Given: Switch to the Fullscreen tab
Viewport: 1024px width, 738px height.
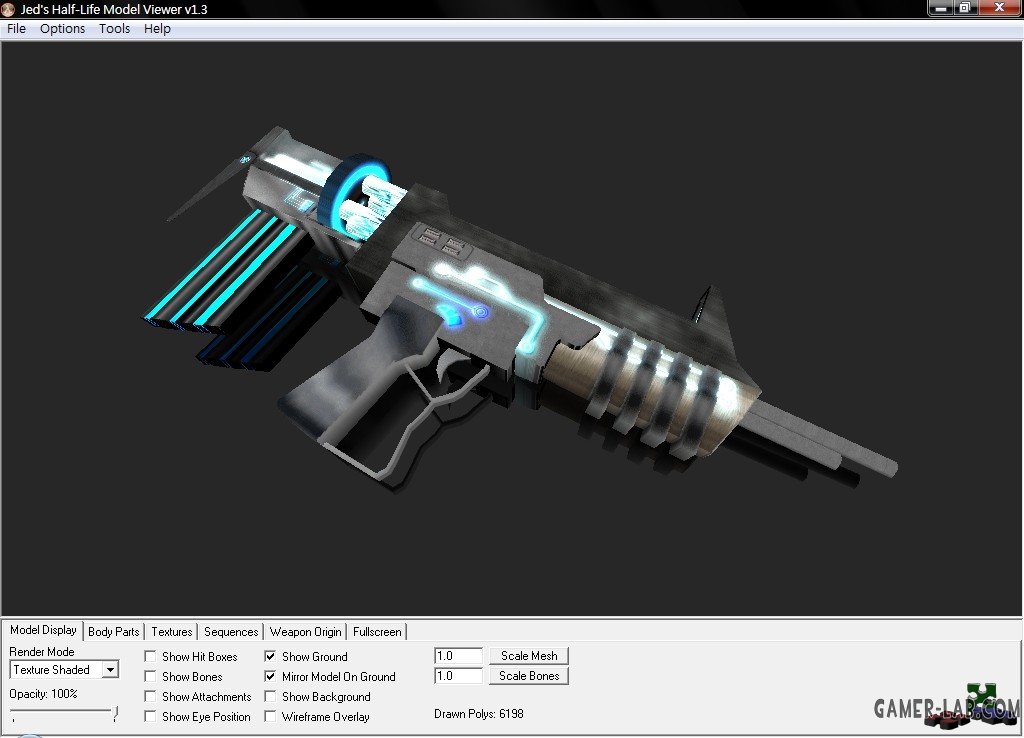Looking at the screenshot, I should pos(377,632).
